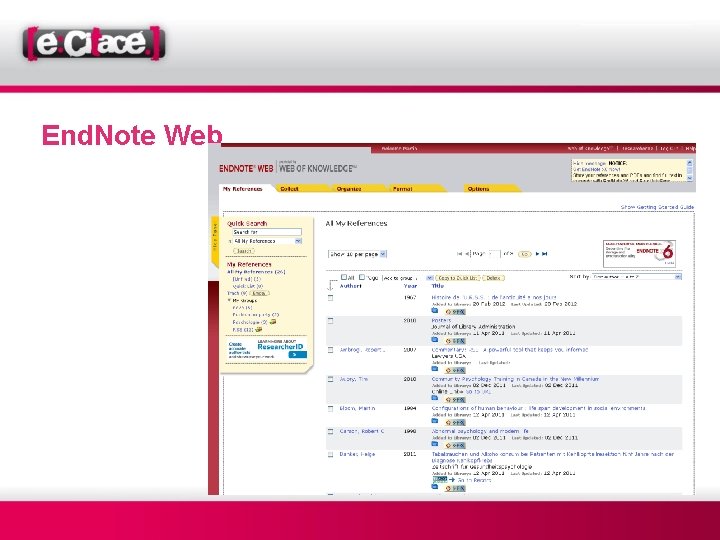720x540 pixels.
Task: Click the folder icon under the Histoire reference
Action: (435, 311)
